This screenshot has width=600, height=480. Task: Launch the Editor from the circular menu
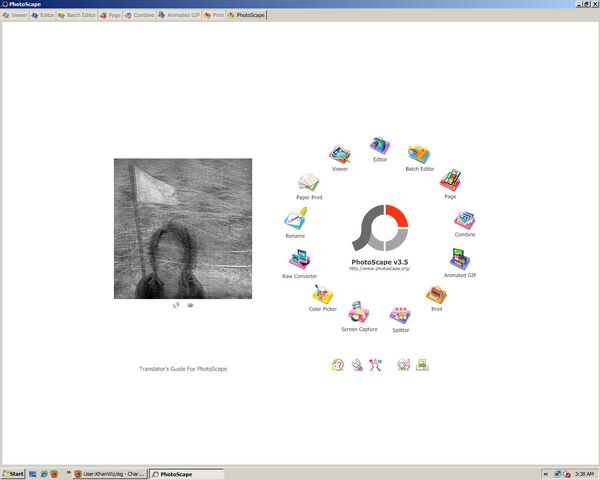pyautogui.click(x=380, y=146)
